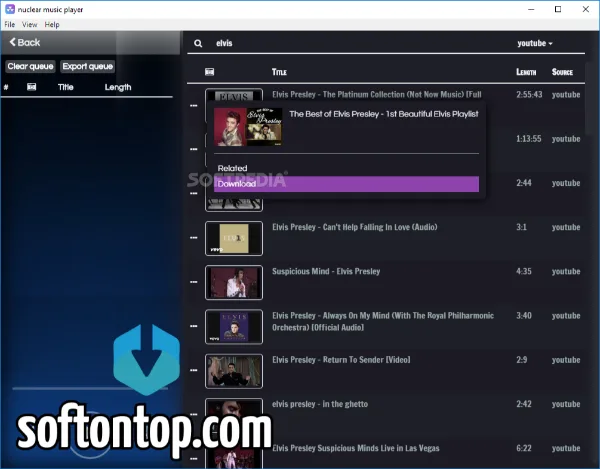The image size is (600, 469).
Task: Click the 2:55:43 length value
Action: point(529,94)
